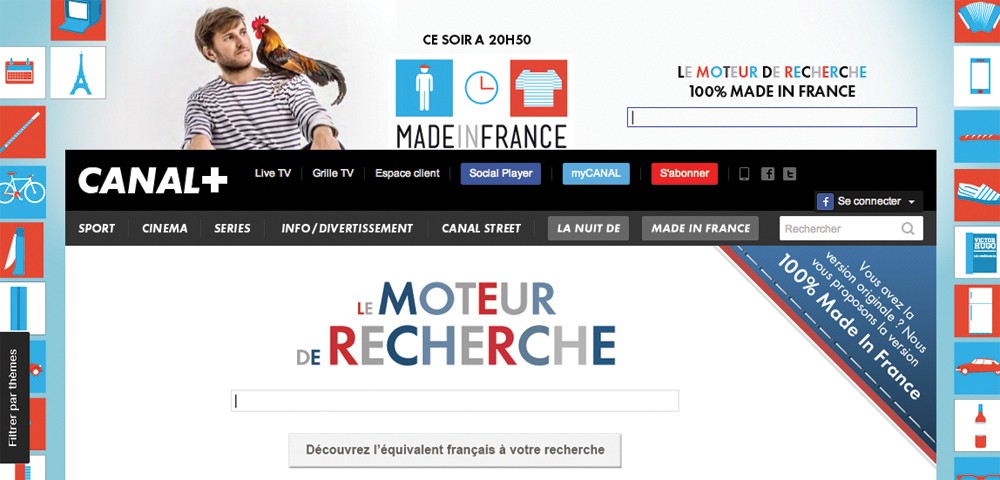Click the S'abonner button

coord(684,173)
